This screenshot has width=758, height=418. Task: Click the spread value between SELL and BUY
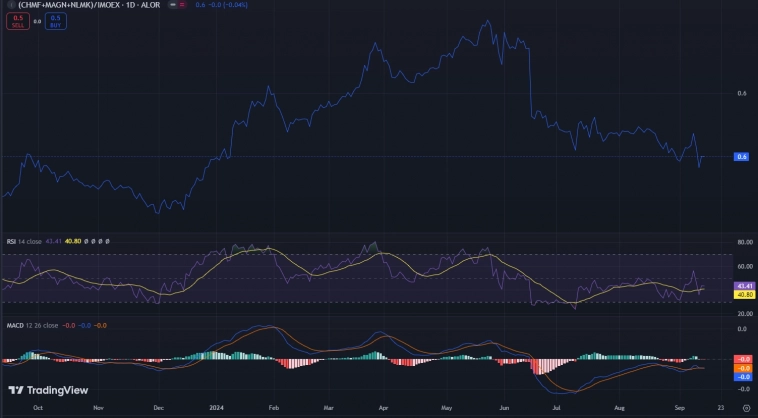tap(37, 20)
